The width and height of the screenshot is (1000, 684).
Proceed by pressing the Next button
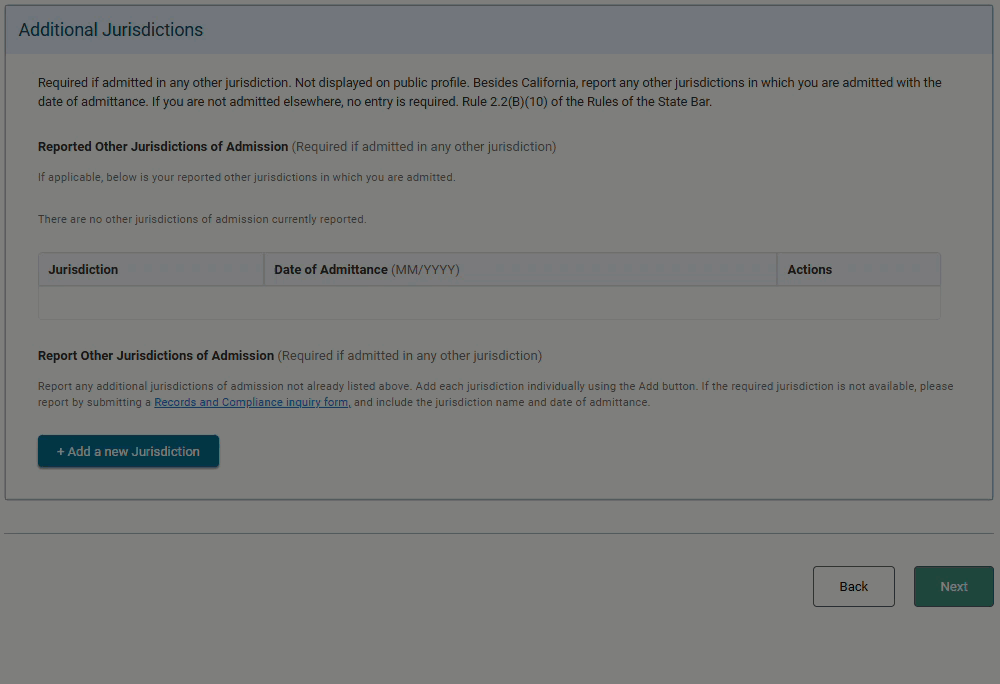[953, 587]
